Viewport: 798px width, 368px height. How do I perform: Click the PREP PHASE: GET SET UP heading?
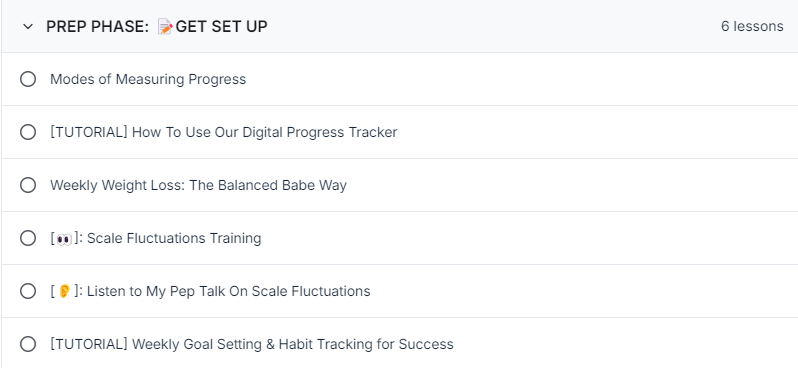coord(157,26)
